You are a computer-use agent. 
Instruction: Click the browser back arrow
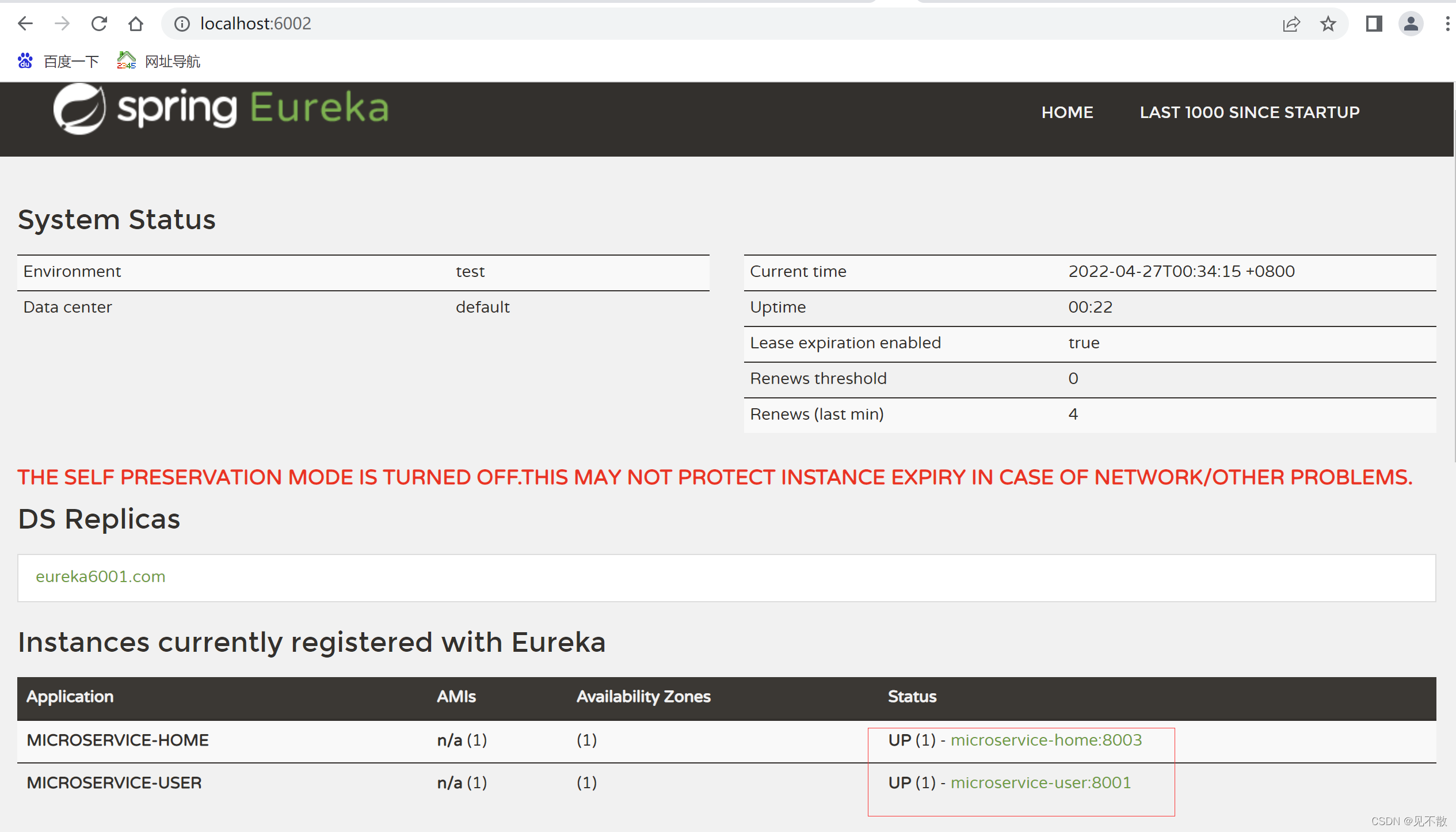click(x=25, y=24)
